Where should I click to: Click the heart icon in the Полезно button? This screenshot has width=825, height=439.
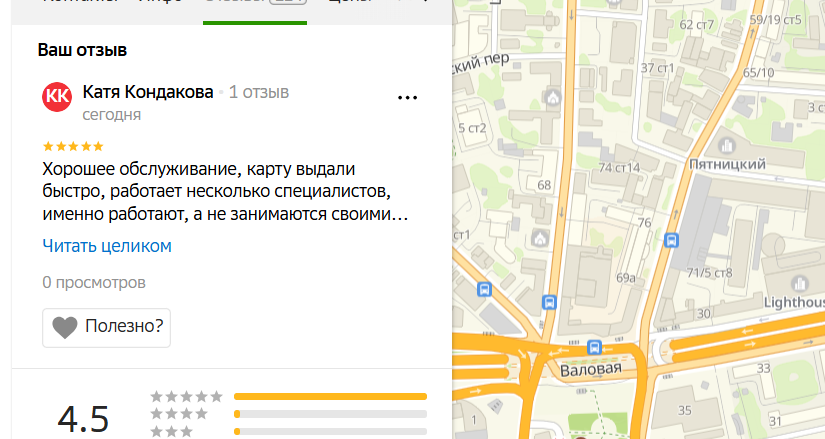pyautogui.click(x=65, y=327)
